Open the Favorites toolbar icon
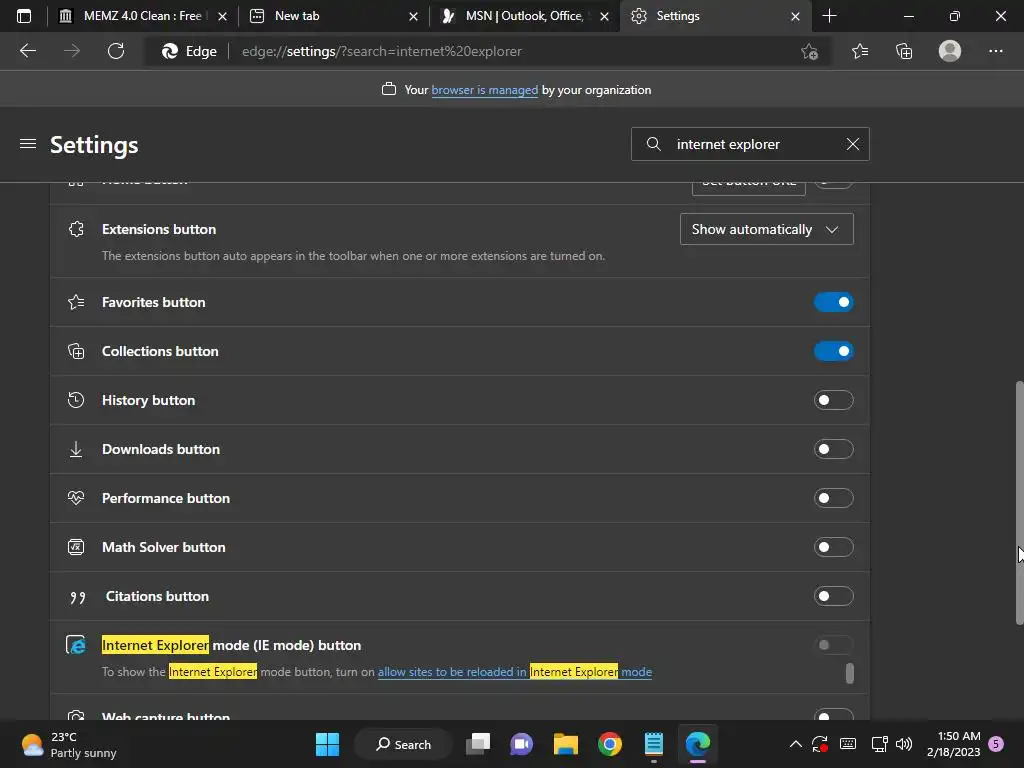This screenshot has height=768, width=1024. (x=860, y=51)
